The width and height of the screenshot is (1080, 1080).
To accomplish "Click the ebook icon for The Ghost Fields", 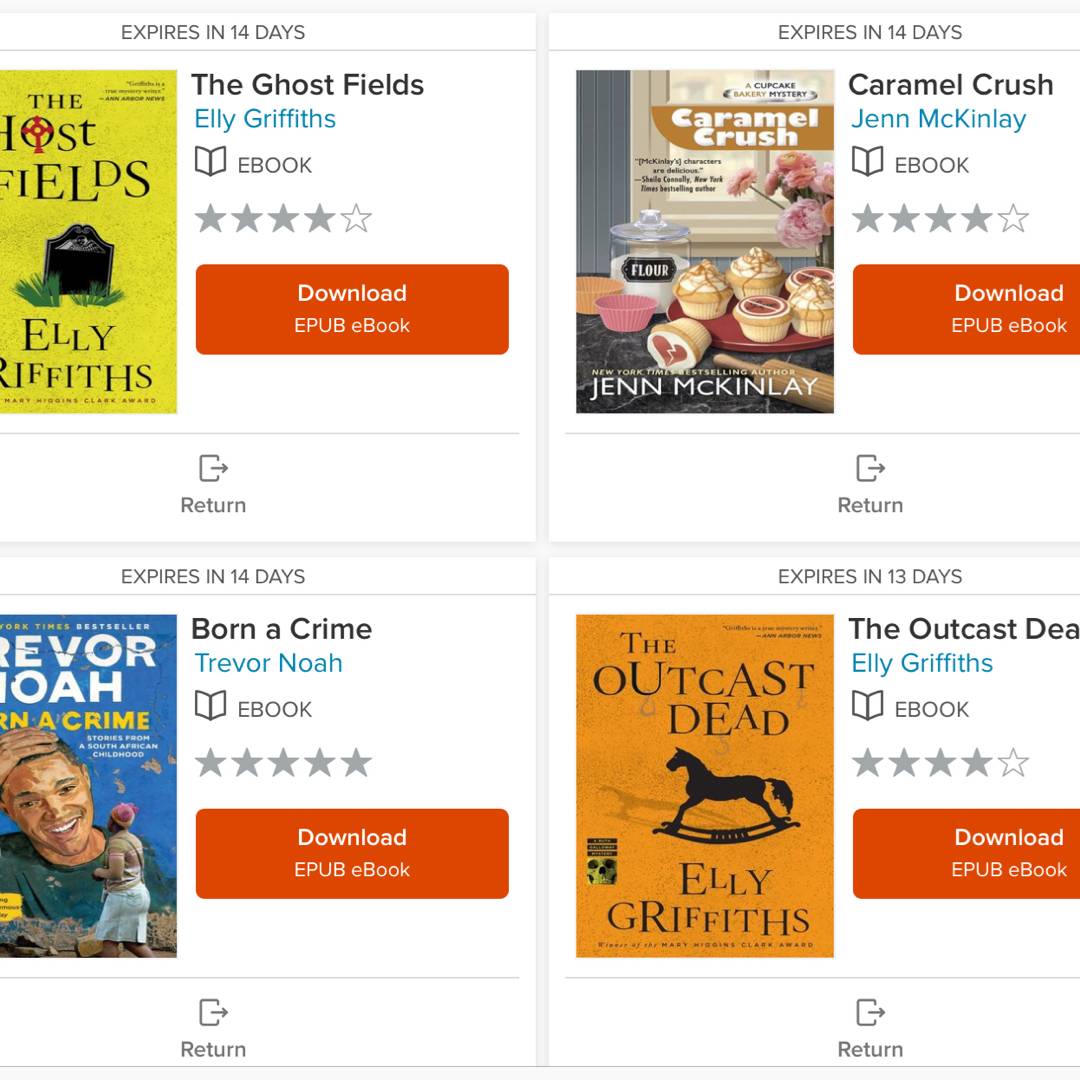I will coord(210,162).
